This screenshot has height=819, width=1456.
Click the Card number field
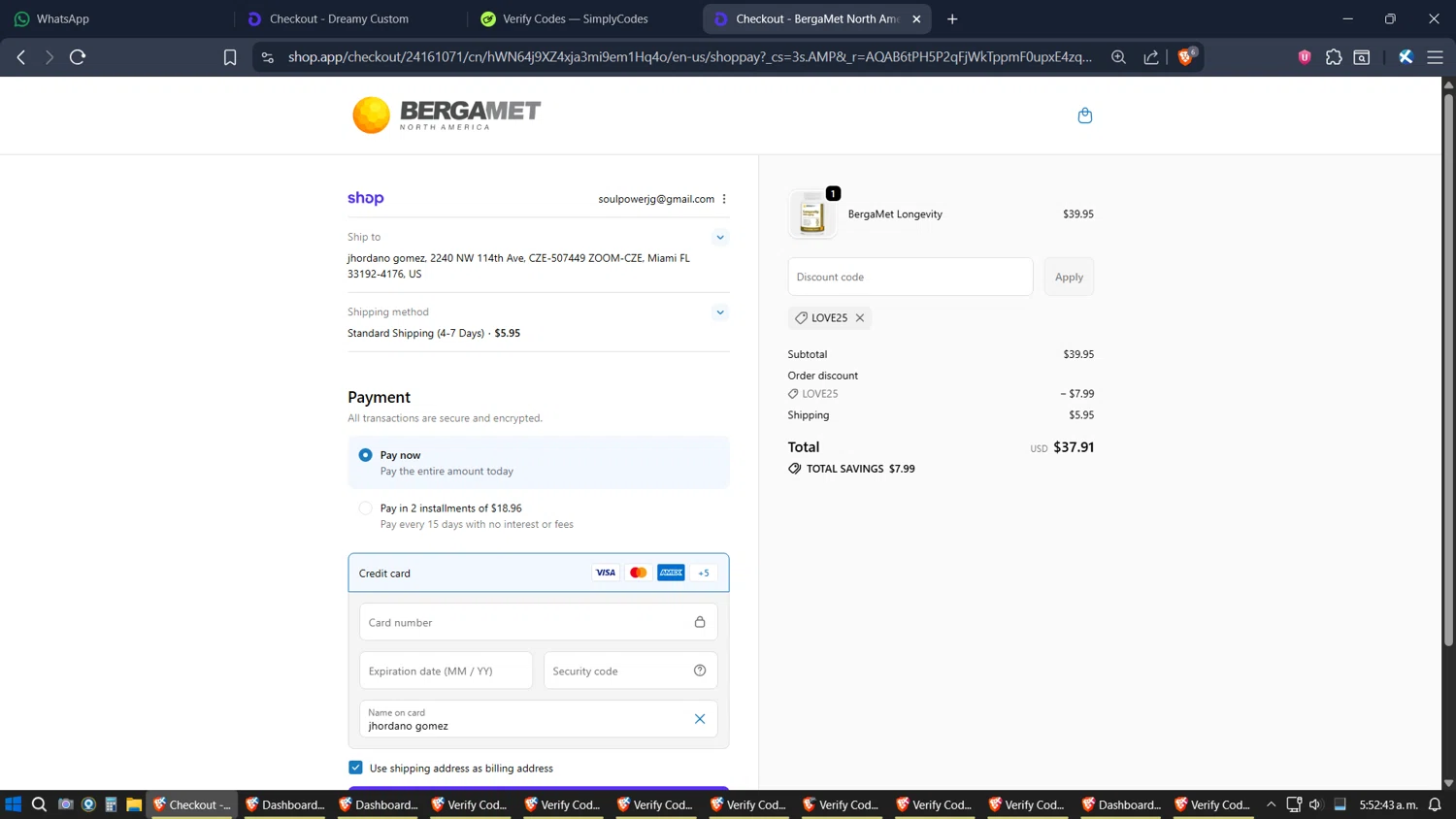tap(539, 622)
